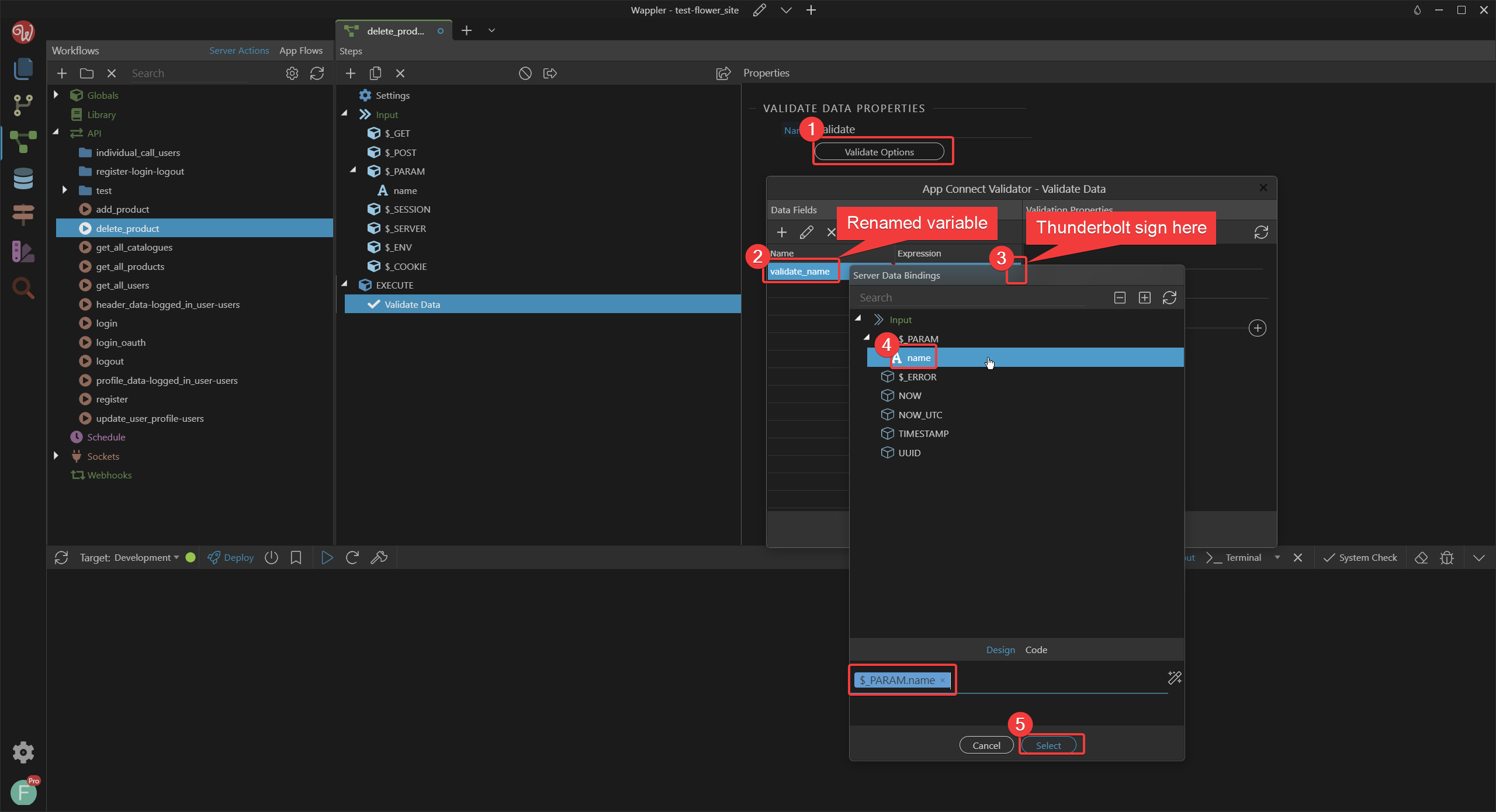Collapse the $_PARAM node in Steps
The width and height of the screenshot is (1496, 812).
click(354, 170)
